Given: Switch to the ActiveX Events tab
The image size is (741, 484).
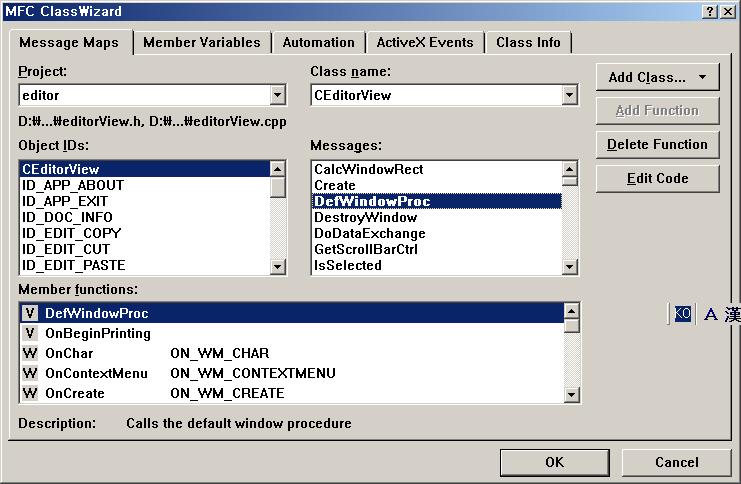Looking at the screenshot, I should (x=425, y=43).
